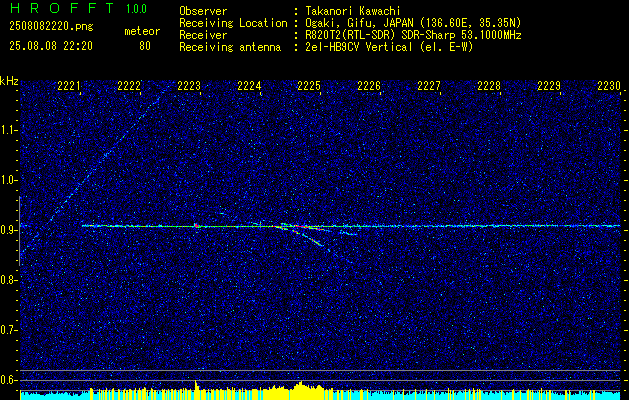Click the 2225 time marker
Screen dimensions: 629x400
pyautogui.click(x=309, y=86)
